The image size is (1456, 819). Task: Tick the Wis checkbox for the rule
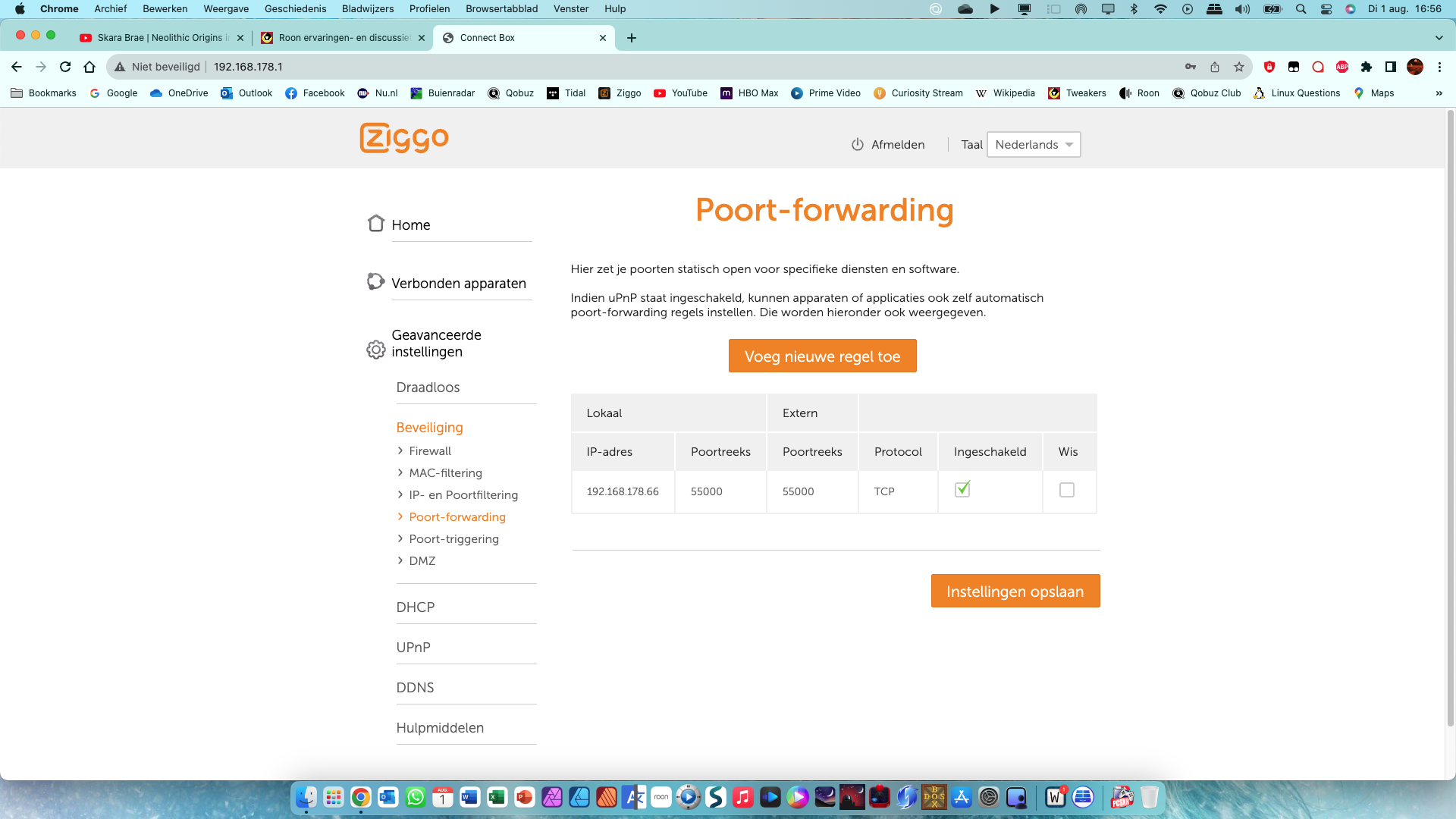(x=1067, y=491)
